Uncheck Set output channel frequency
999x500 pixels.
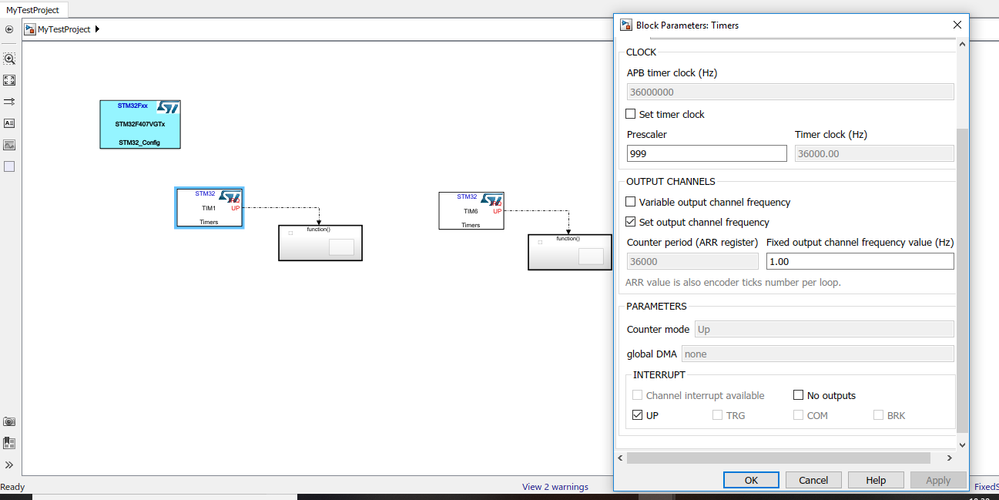(631, 222)
